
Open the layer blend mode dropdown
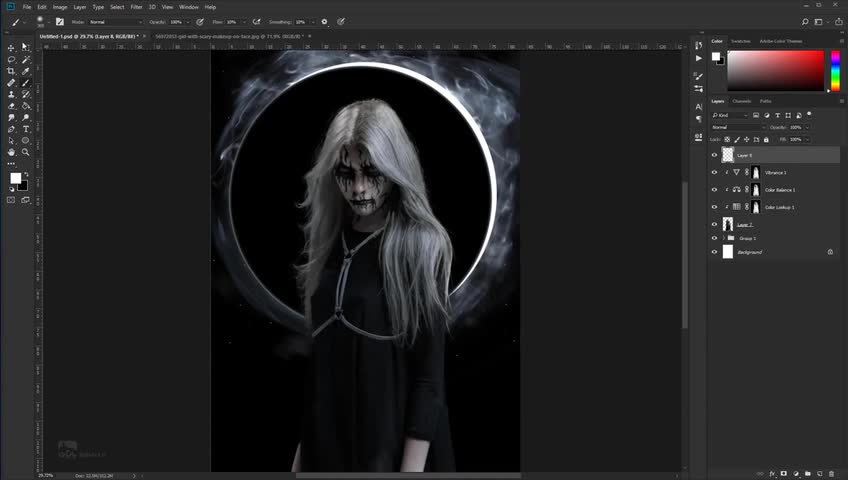[737, 127]
